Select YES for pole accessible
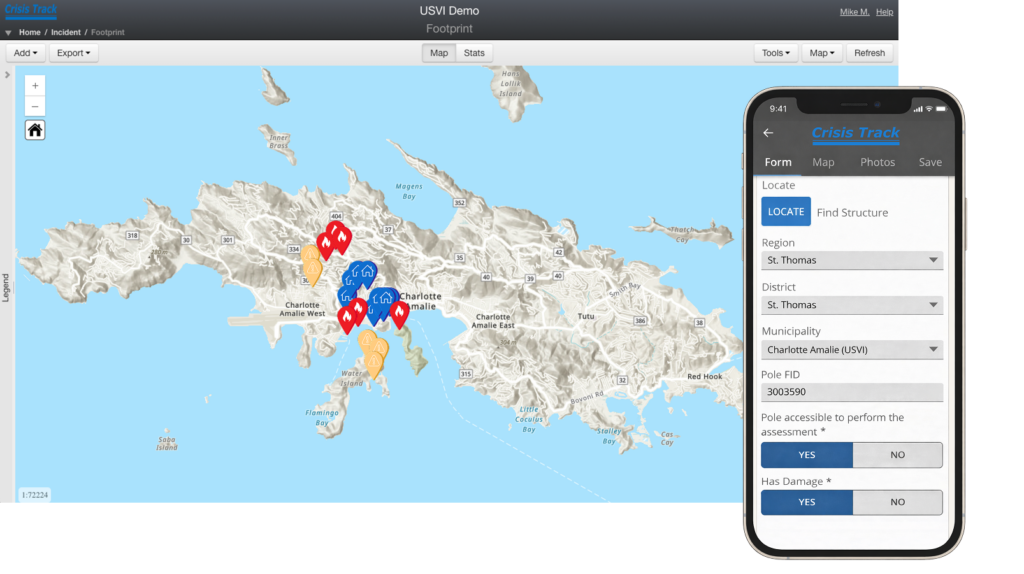The height and width of the screenshot is (574, 1024). pos(807,455)
